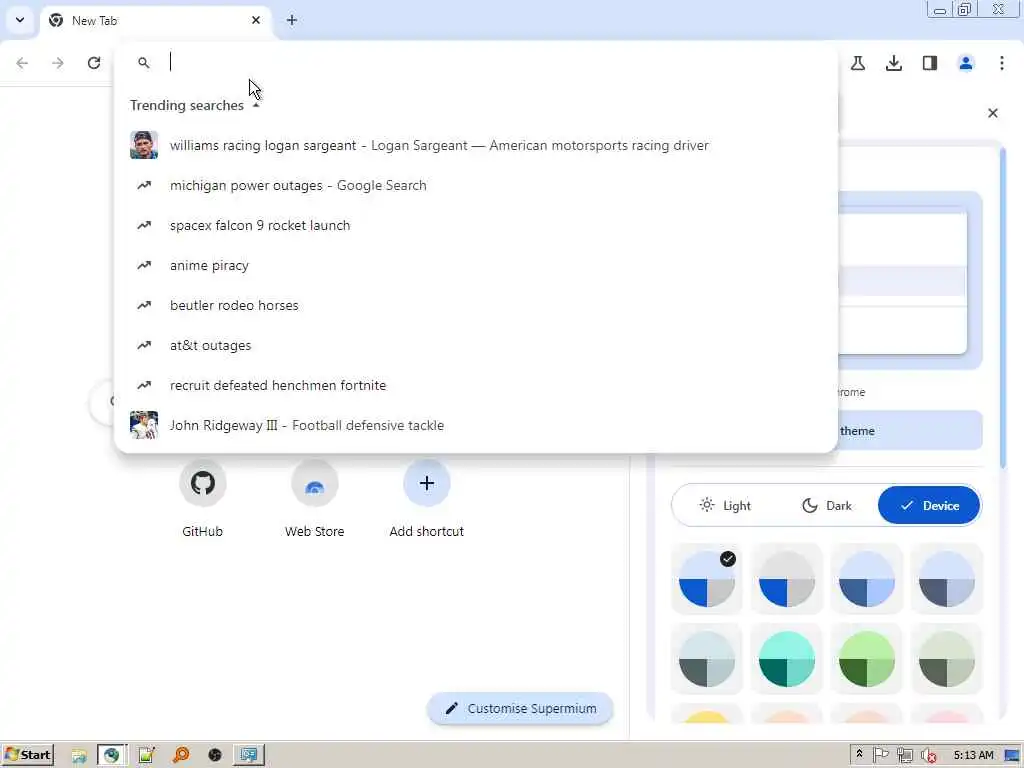Close the customise side panel
The image size is (1024, 768).
[993, 113]
